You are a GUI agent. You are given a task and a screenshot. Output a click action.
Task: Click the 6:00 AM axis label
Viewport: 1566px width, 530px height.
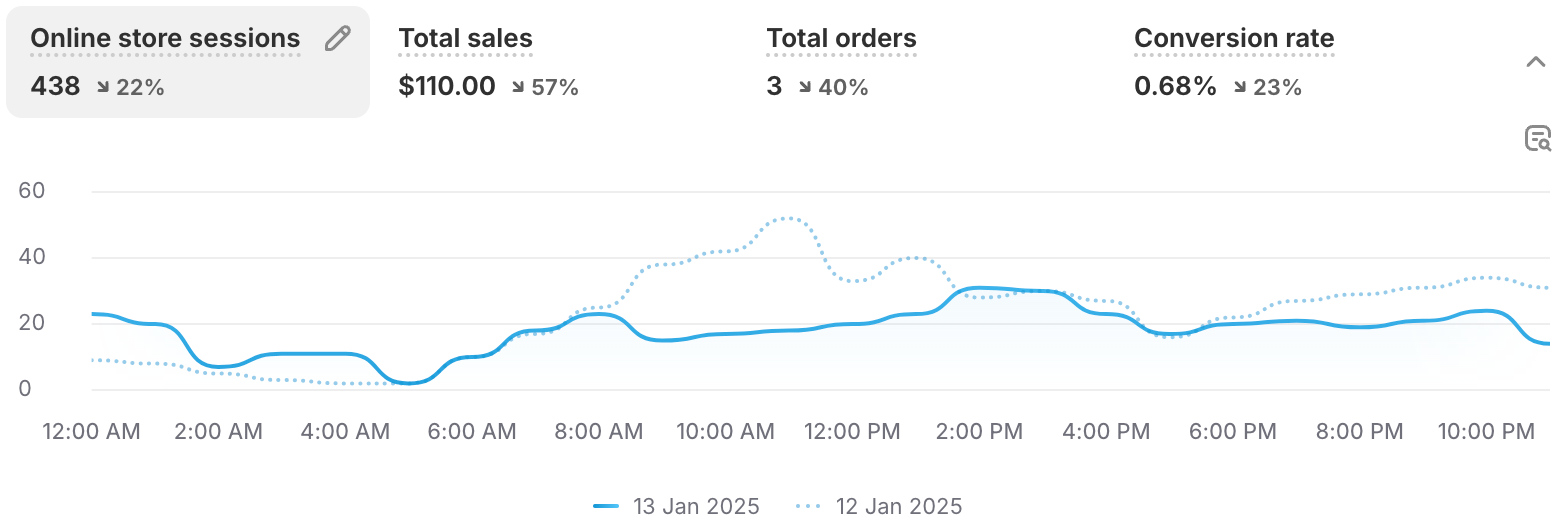(472, 432)
